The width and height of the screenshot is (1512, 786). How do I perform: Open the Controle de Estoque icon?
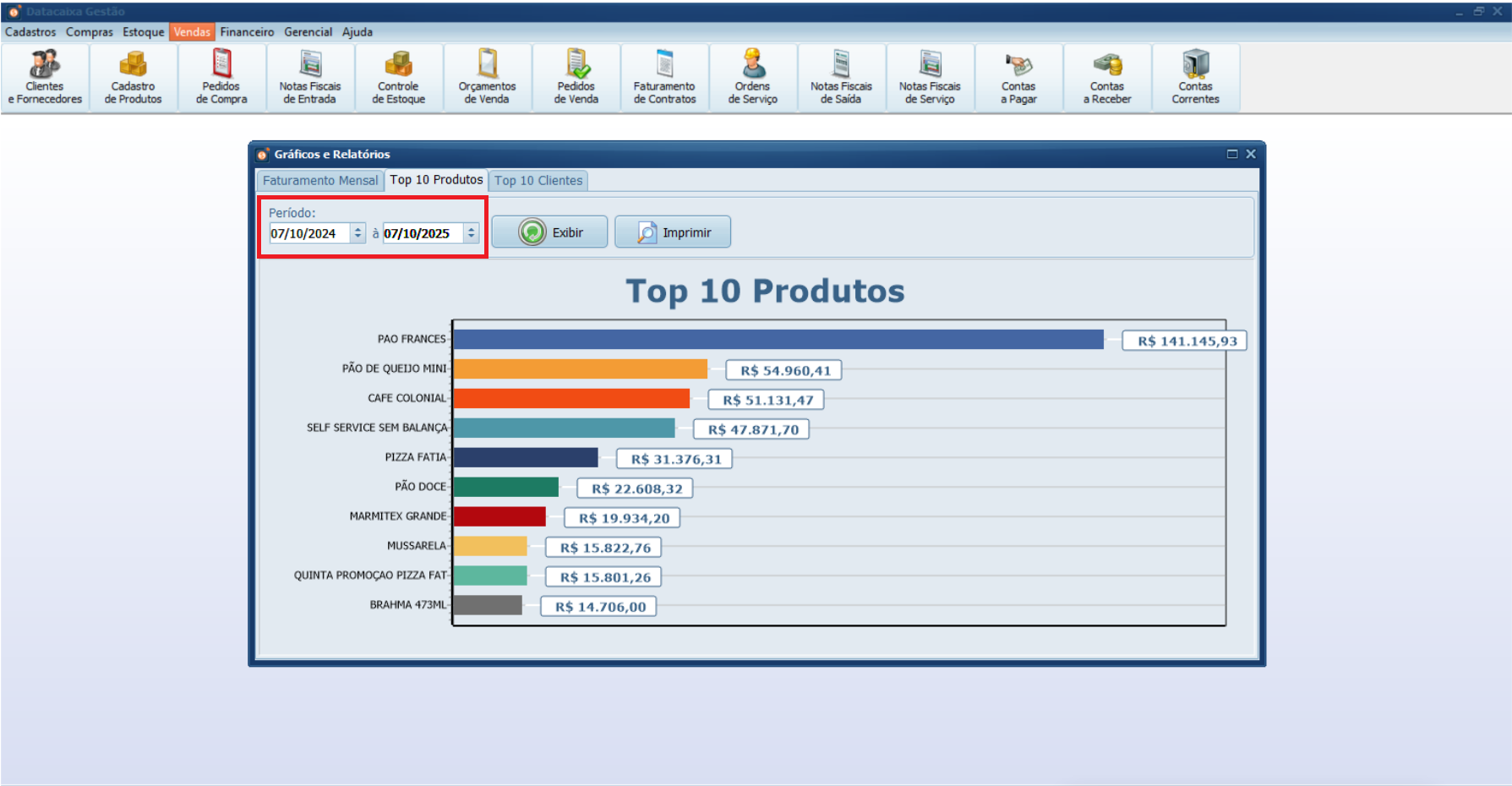tap(398, 77)
